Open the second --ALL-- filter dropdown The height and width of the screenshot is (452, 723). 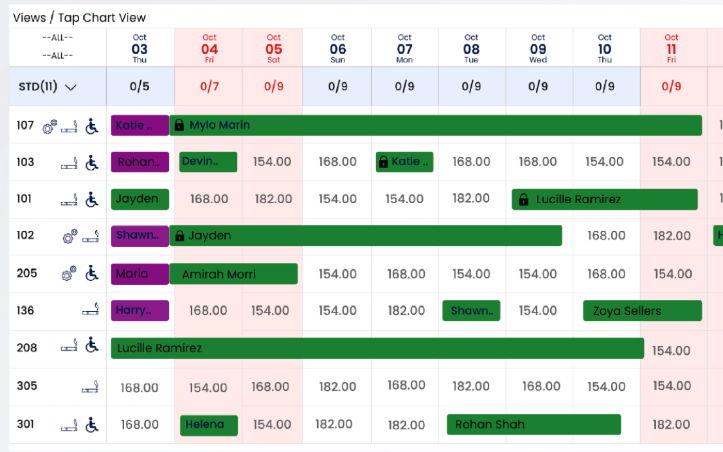(58, 56)
